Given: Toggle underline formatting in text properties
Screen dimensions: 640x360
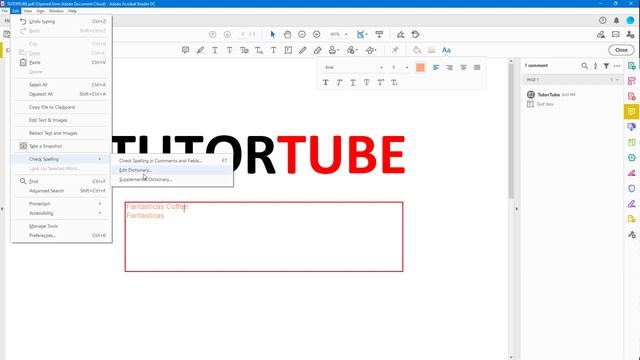Looking at the screenshot, I should click(x=353, y=82).
